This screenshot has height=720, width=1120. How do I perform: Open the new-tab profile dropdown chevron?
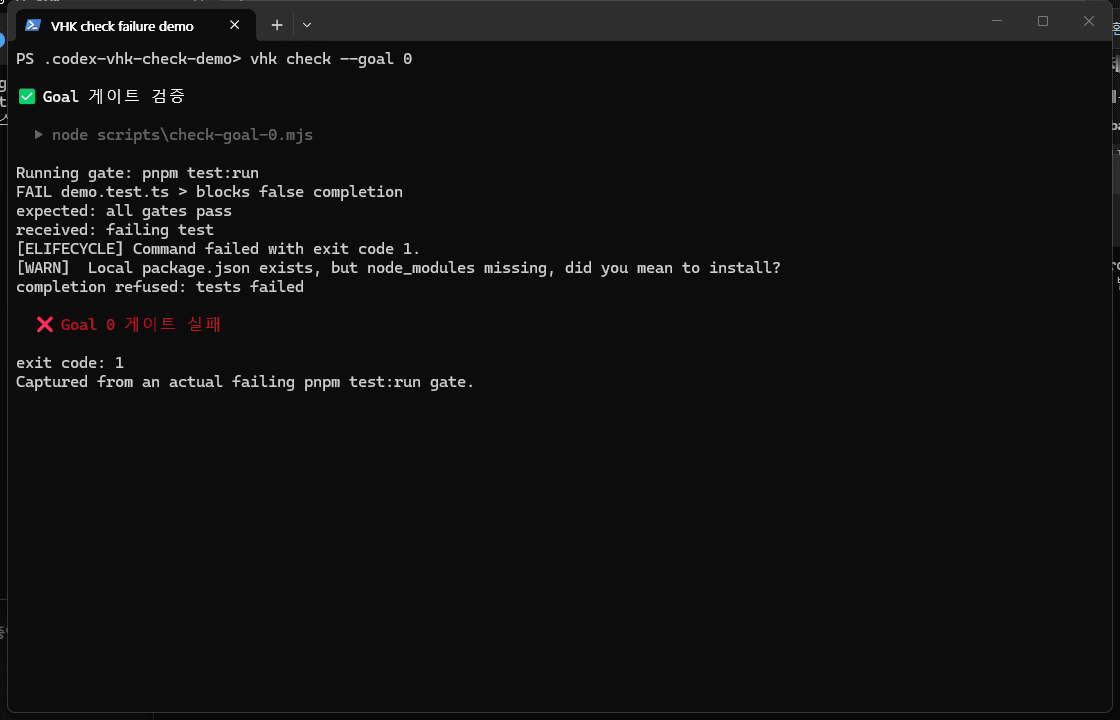(307, 25)
